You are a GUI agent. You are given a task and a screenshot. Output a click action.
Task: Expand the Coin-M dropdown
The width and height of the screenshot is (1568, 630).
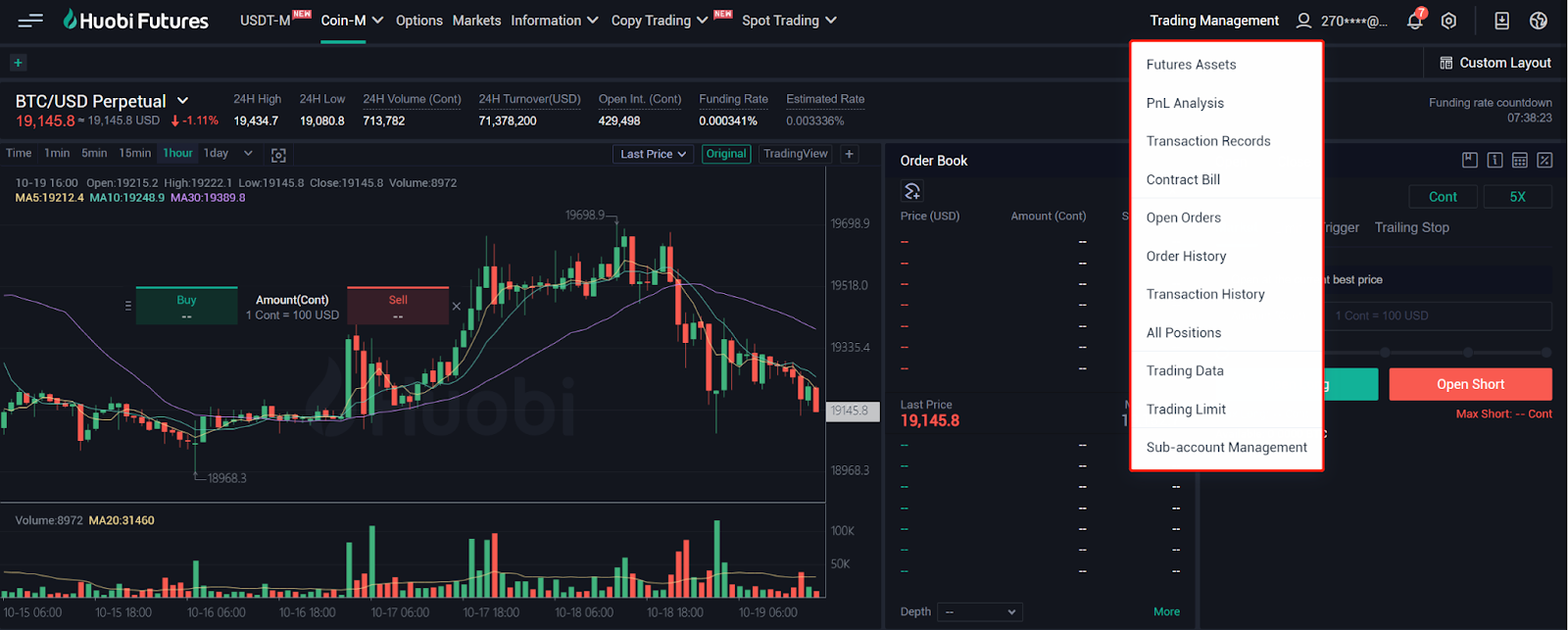(377, 21)
